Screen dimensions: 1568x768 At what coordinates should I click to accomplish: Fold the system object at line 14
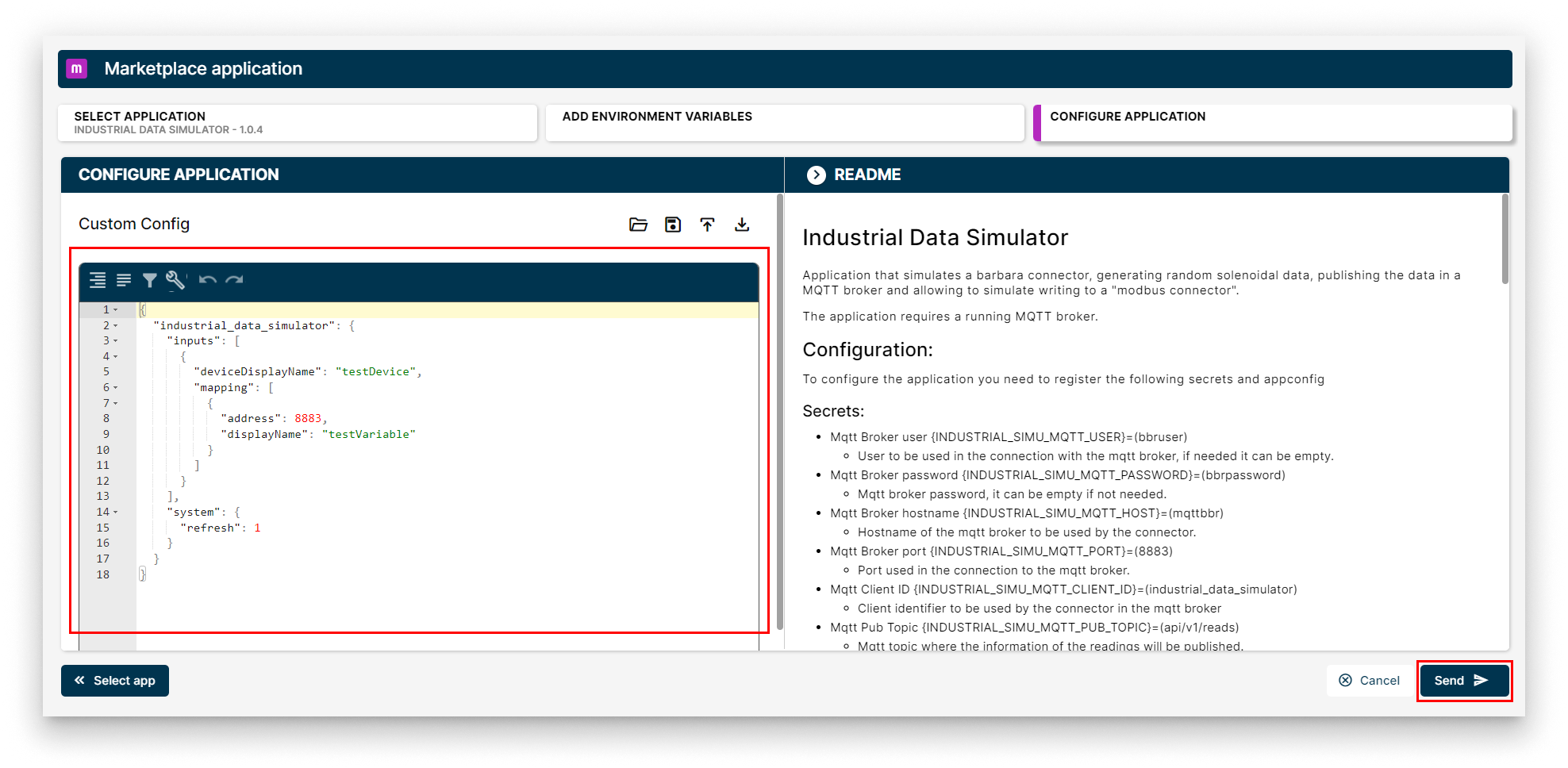click(x=116, y=512)
